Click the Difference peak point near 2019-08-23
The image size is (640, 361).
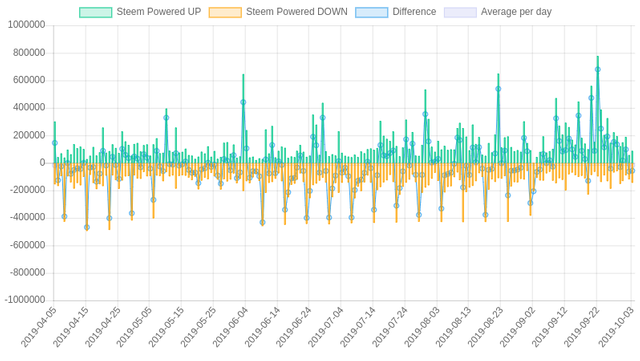coord(498,89)
